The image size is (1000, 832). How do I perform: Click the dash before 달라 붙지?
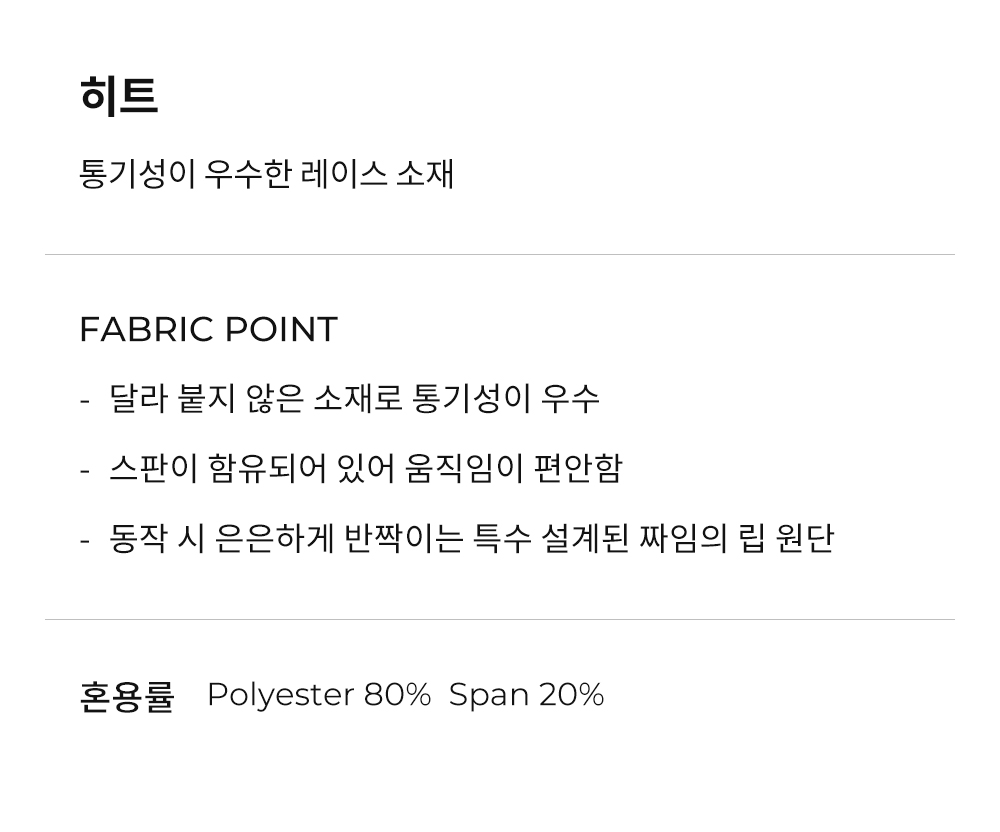click(84, 402)
